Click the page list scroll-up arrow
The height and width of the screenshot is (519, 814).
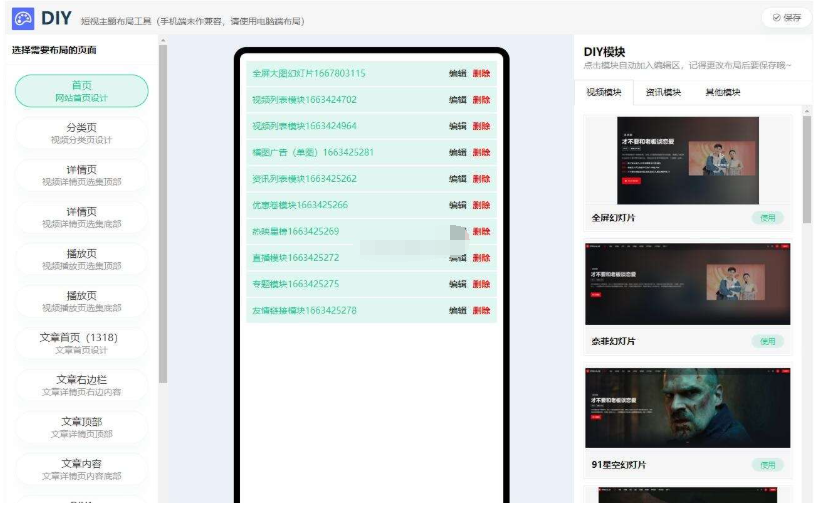click(x=163, y=40)
